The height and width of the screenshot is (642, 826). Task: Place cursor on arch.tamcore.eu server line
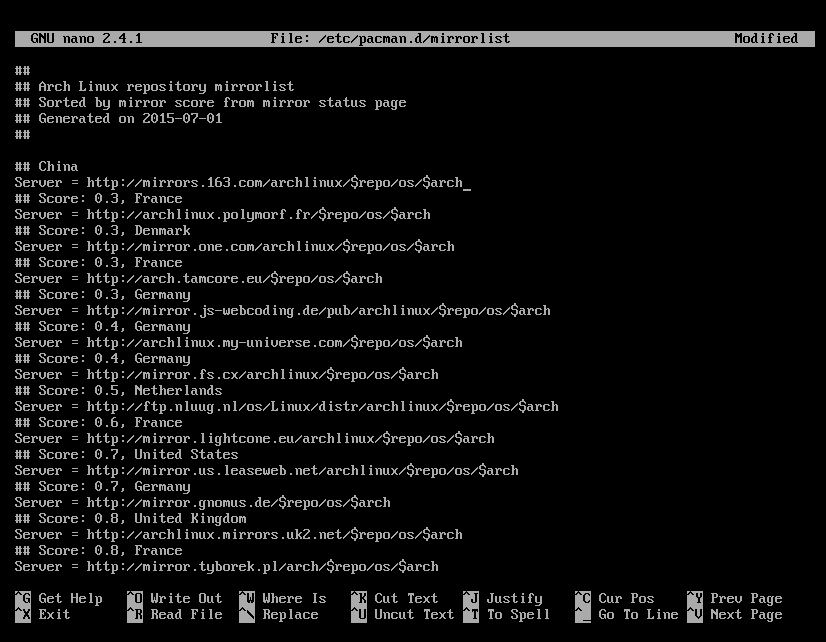(x=199, y=279)
